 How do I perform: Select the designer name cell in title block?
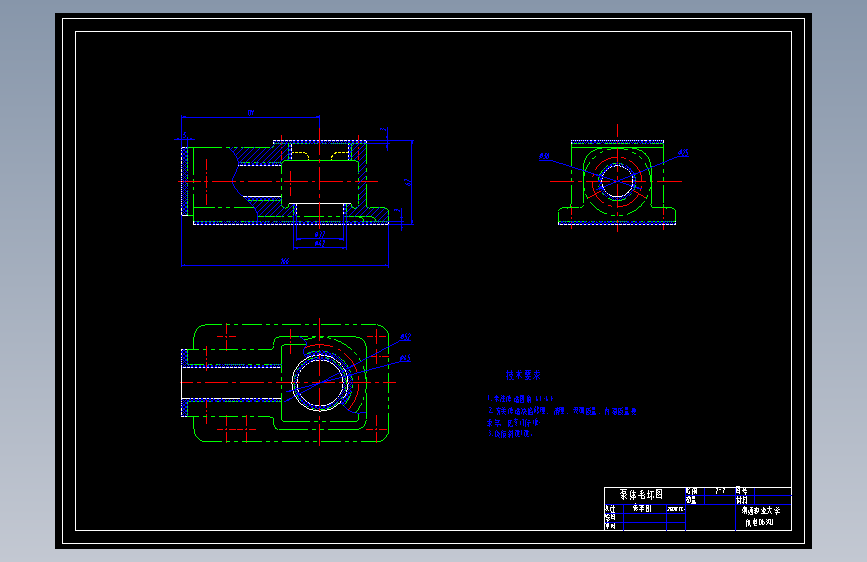coord(642,508)
